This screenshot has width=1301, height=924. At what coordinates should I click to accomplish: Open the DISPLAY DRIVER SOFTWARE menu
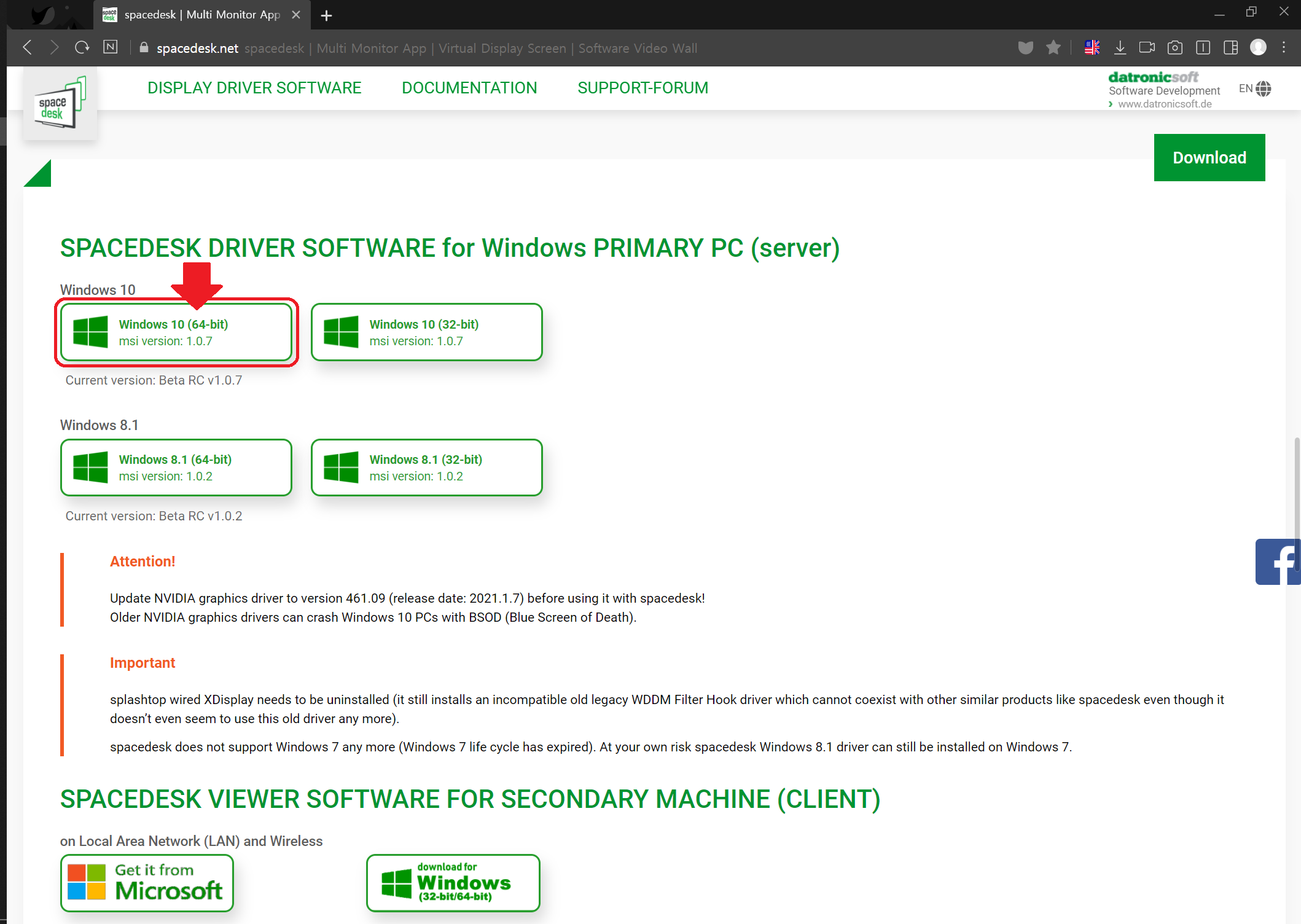tap(254, 88)
